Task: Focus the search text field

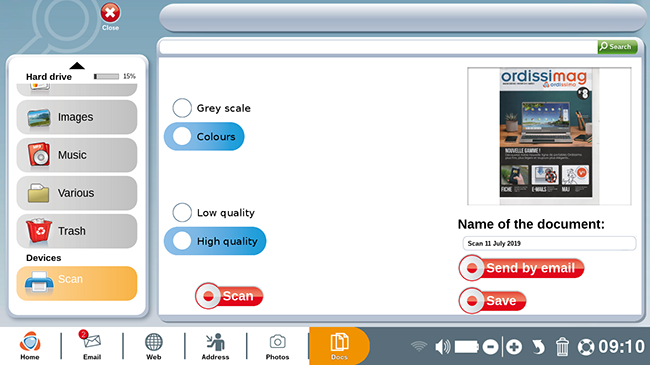Action: coord(378,47)
